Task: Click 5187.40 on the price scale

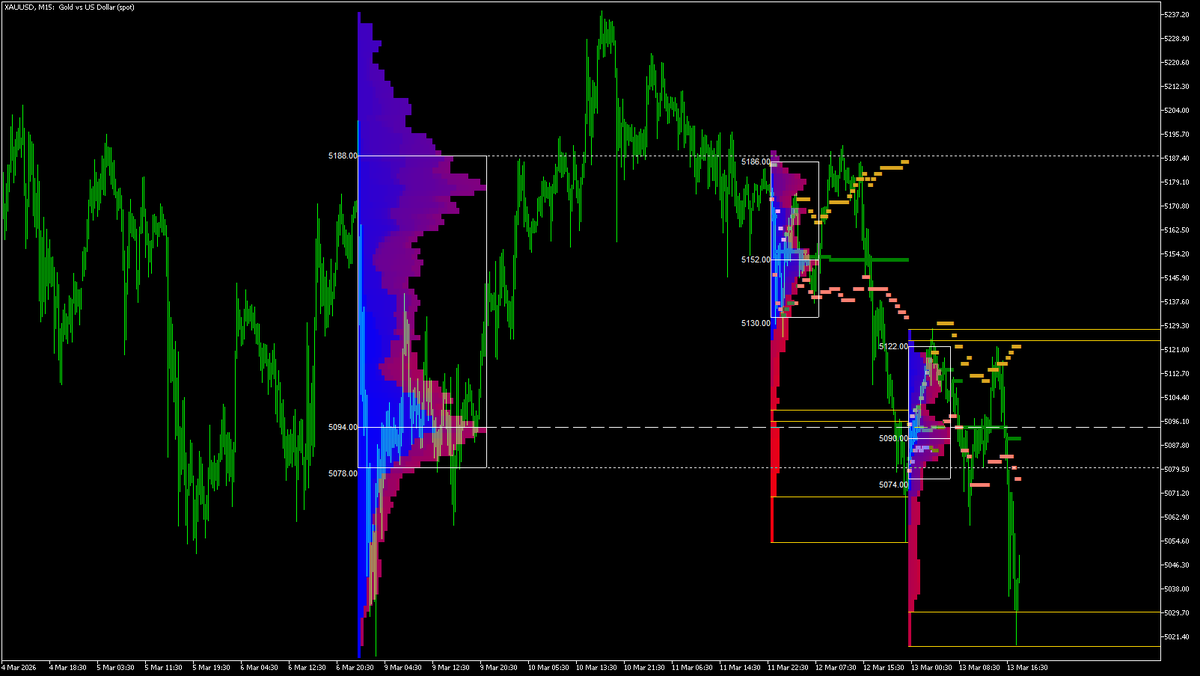Action: click(x=1176, y=158)
